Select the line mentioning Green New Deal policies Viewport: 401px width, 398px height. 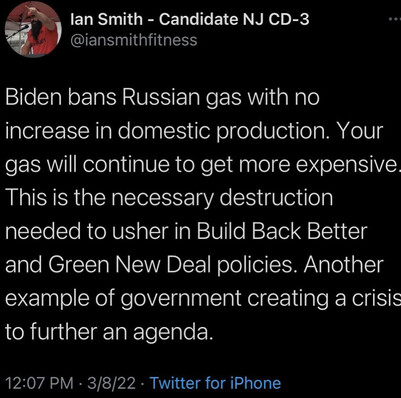pyautogui.click(x=194, y=265)
